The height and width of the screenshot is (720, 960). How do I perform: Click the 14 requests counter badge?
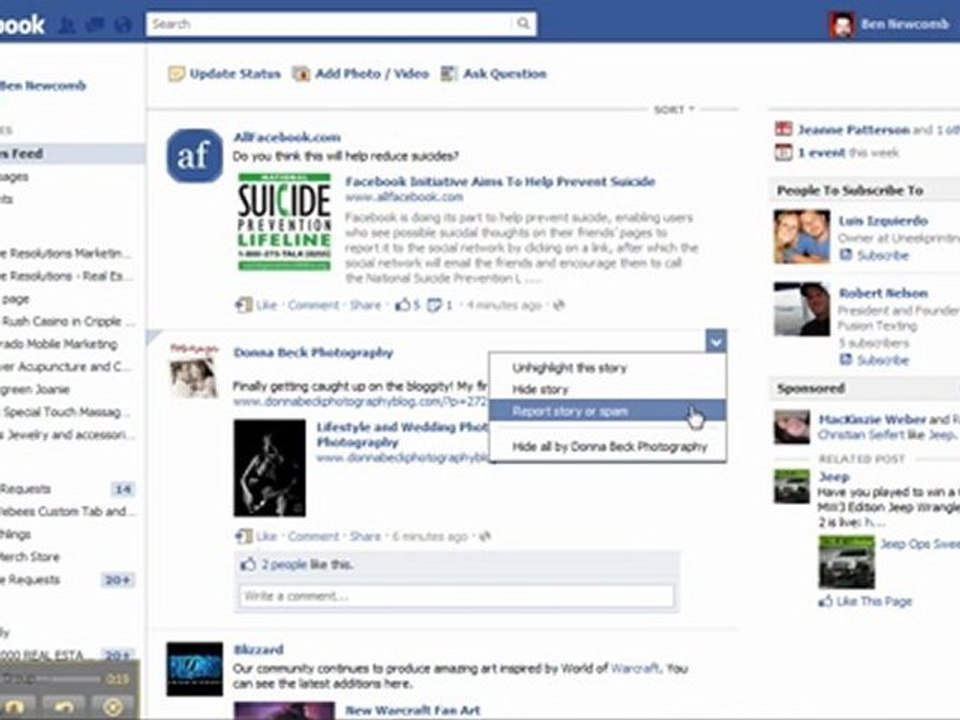(123, 489)
